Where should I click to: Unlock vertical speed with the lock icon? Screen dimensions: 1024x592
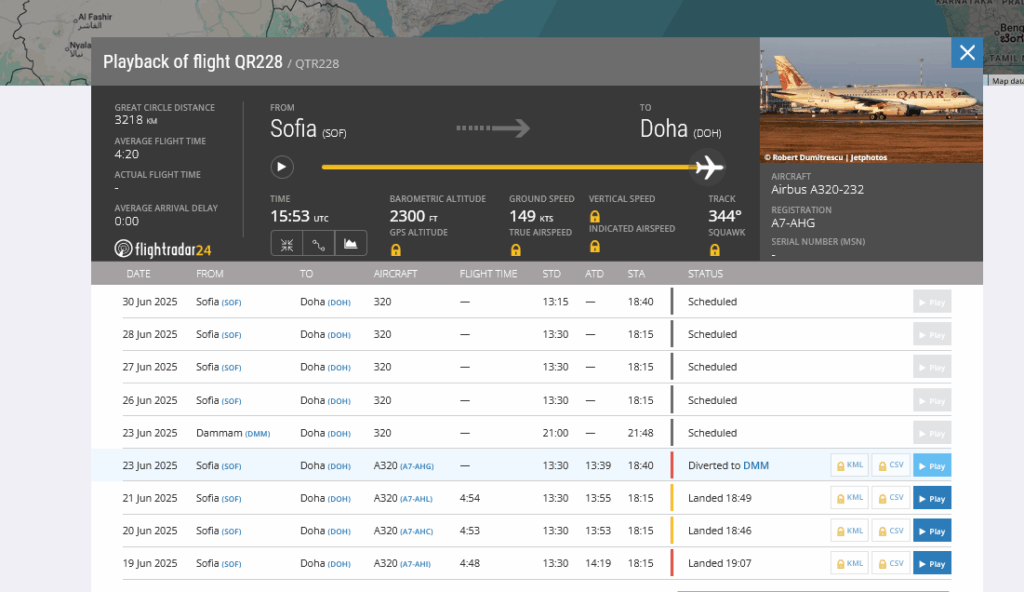(x=594, y=216)
